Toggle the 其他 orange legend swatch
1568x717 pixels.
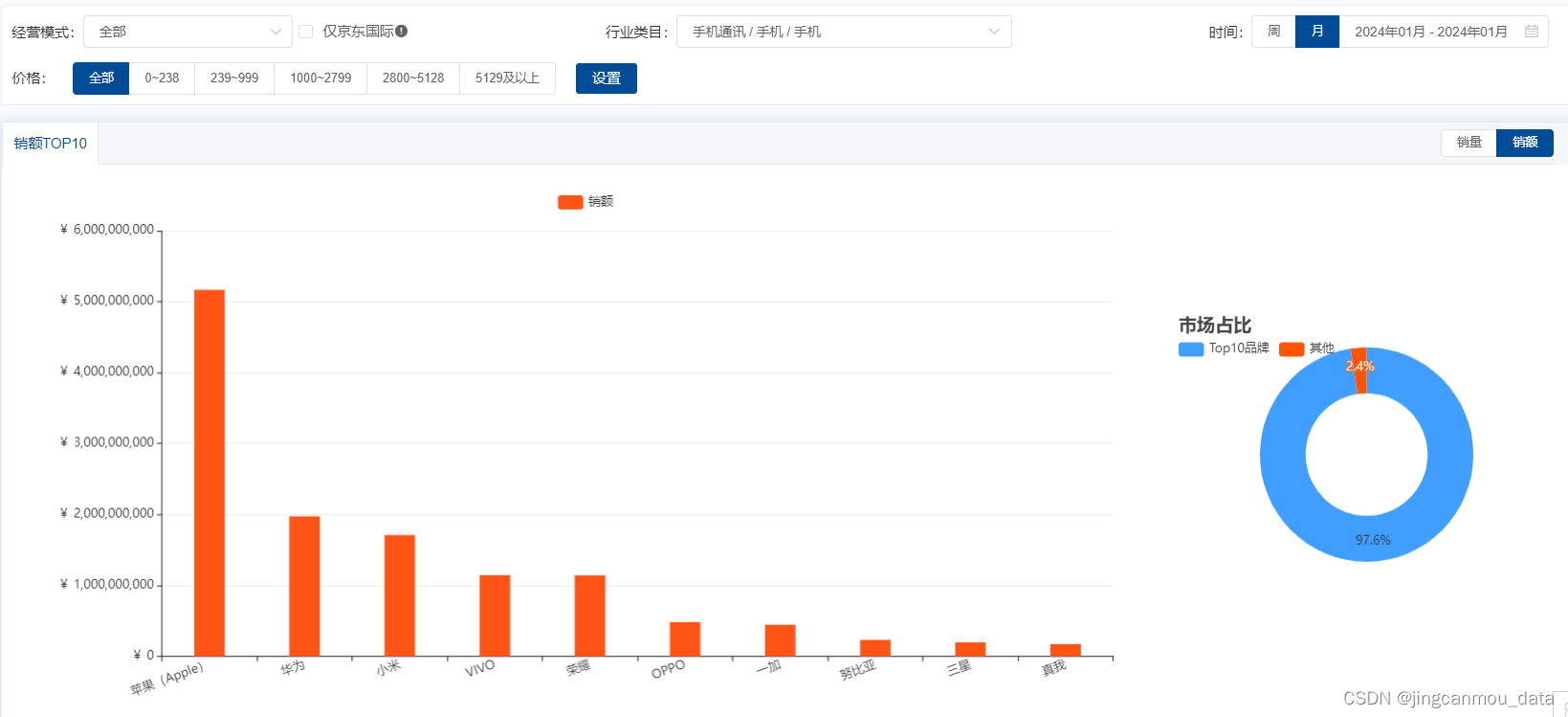click(x=1292, y=349)
